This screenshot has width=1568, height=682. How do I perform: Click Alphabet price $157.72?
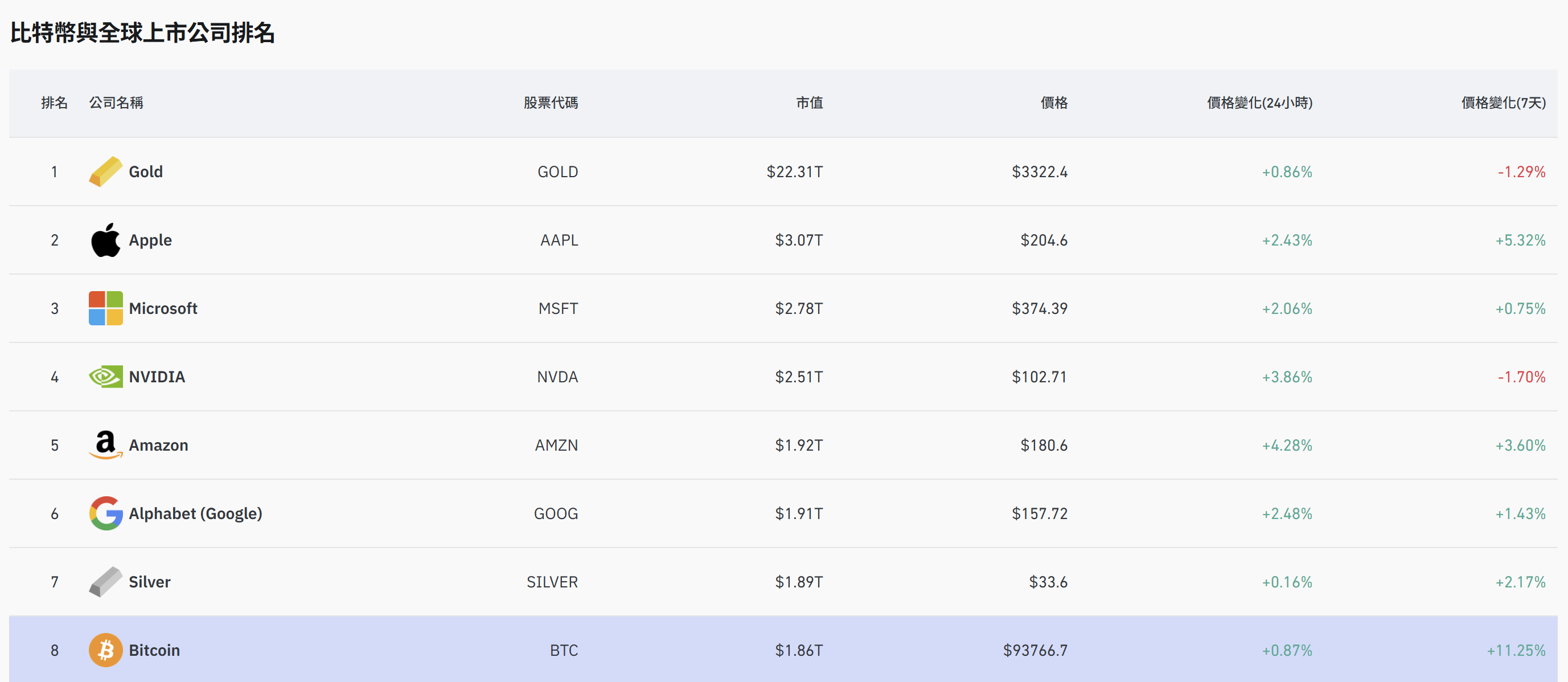[x=1040, y=513]
